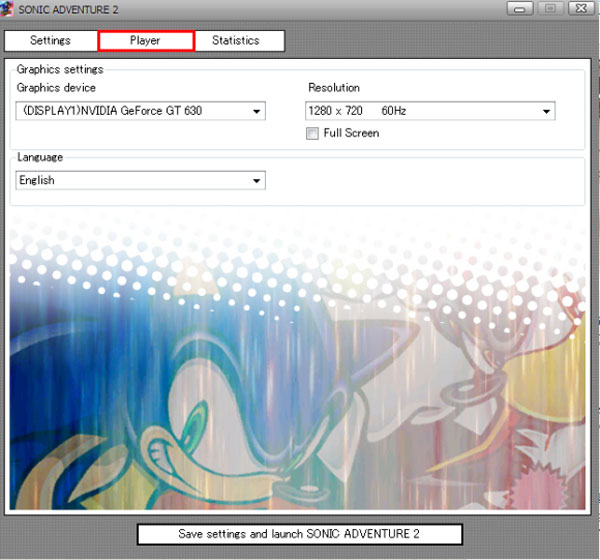Open the Statistics tab
The width and height of the screenshot is (600, 560).
tap(240, 41)
